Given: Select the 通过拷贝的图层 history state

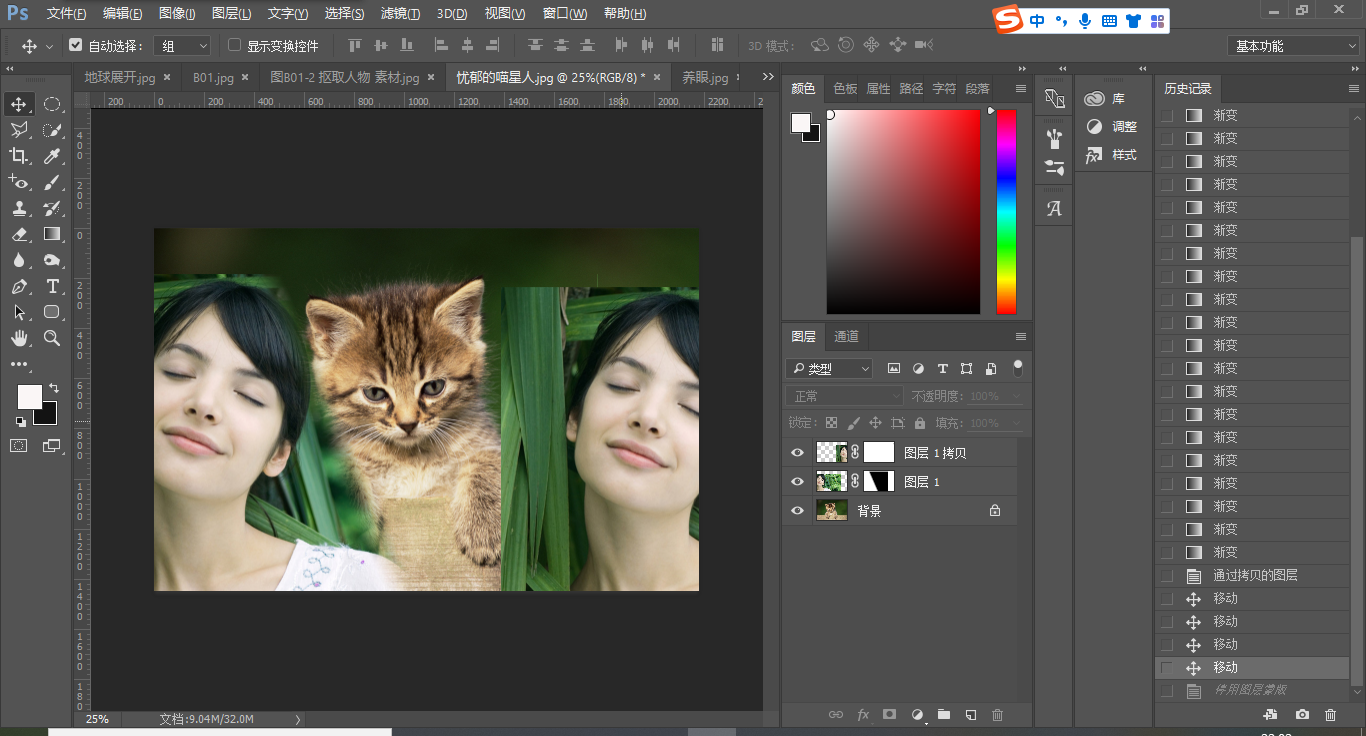Looking at the screenshot, I should [x=1254, y=576].
